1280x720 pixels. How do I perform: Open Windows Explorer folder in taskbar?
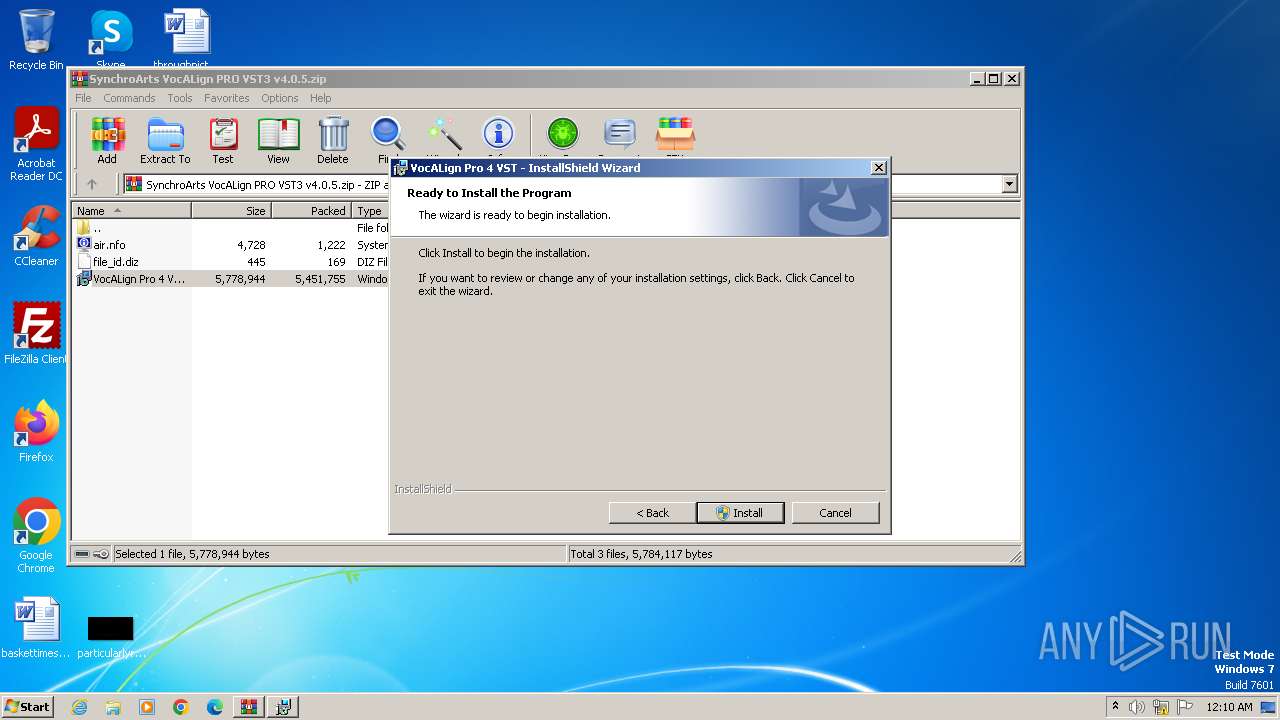[x=113, y=706]
